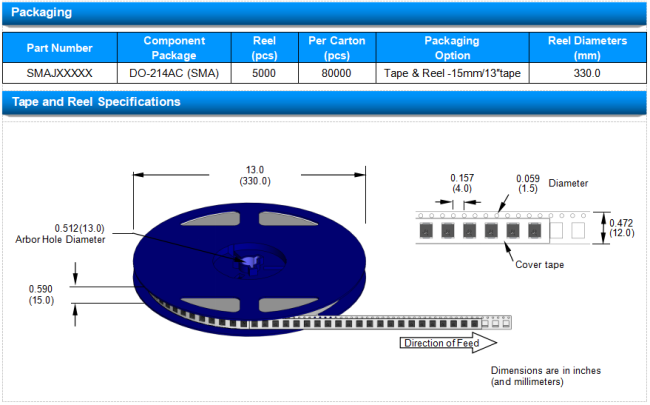The height and width of the screenshot is (405, 650).
Task: Select the 5000 reel quantity cell
Action: pyautogui.click(x=264, y=74)
